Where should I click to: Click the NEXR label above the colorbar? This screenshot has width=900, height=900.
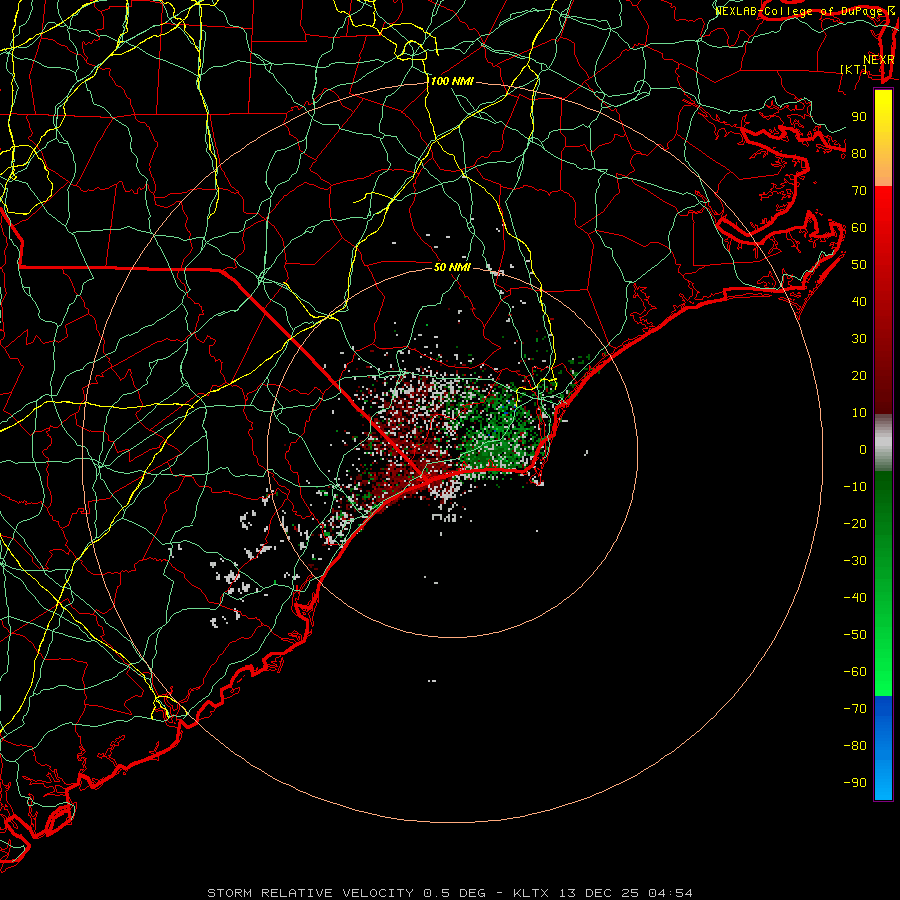(x=879, y=60)
